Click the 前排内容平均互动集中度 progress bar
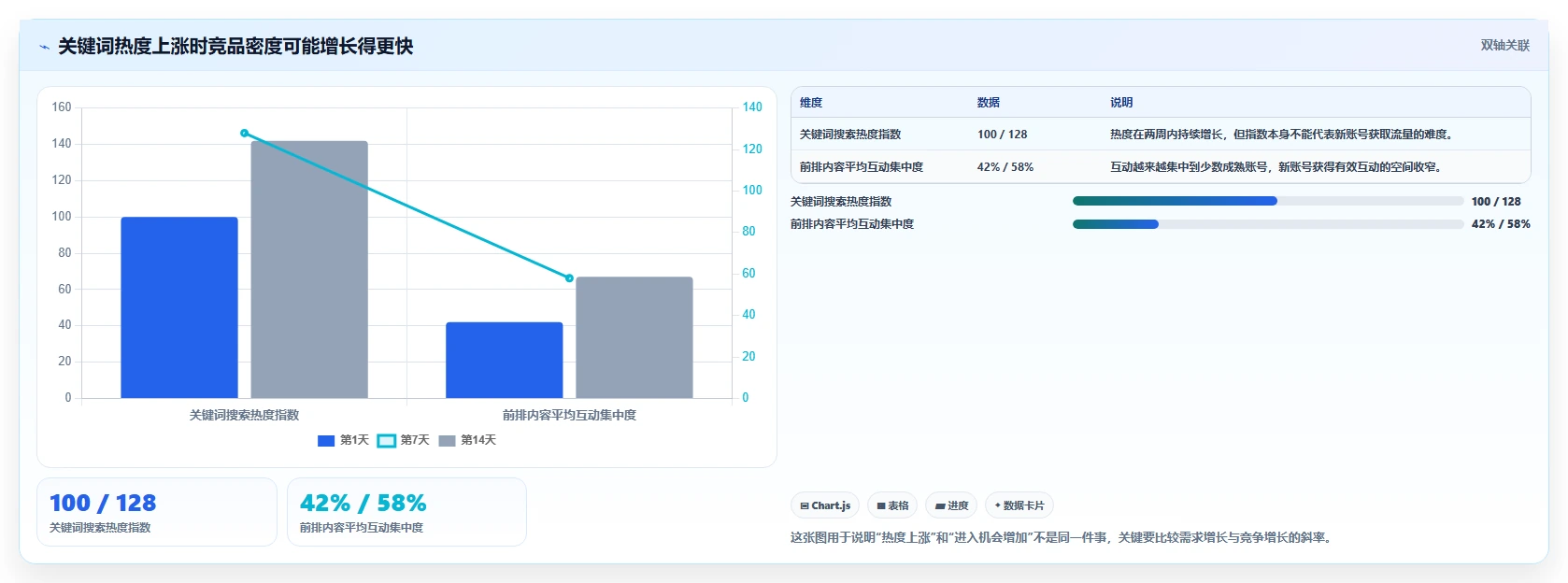This screenshot has width=1568, height=583. [x=1268, y=224]
